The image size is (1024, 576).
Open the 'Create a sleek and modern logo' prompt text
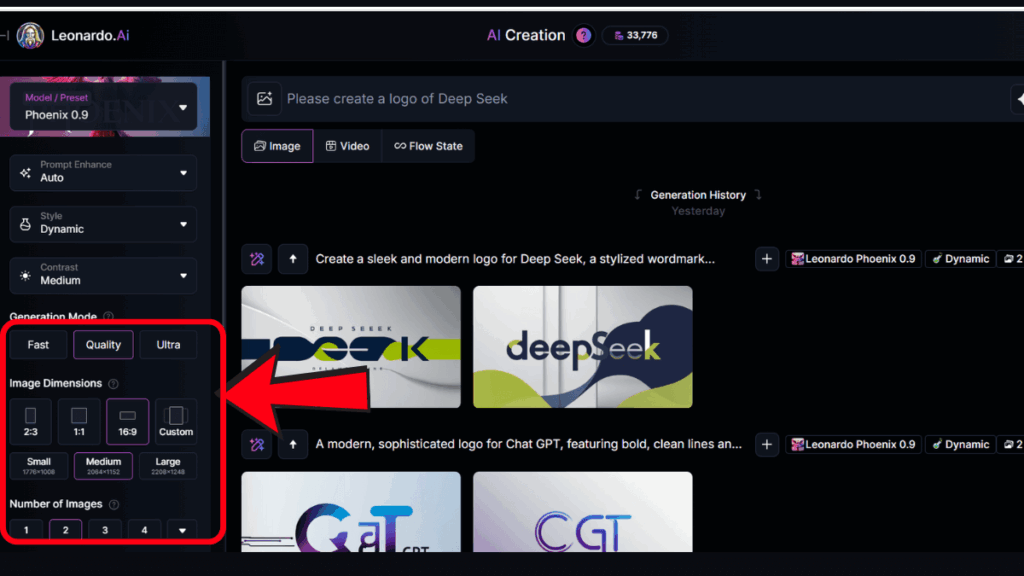pyautogui.click(x=515, y=259)
